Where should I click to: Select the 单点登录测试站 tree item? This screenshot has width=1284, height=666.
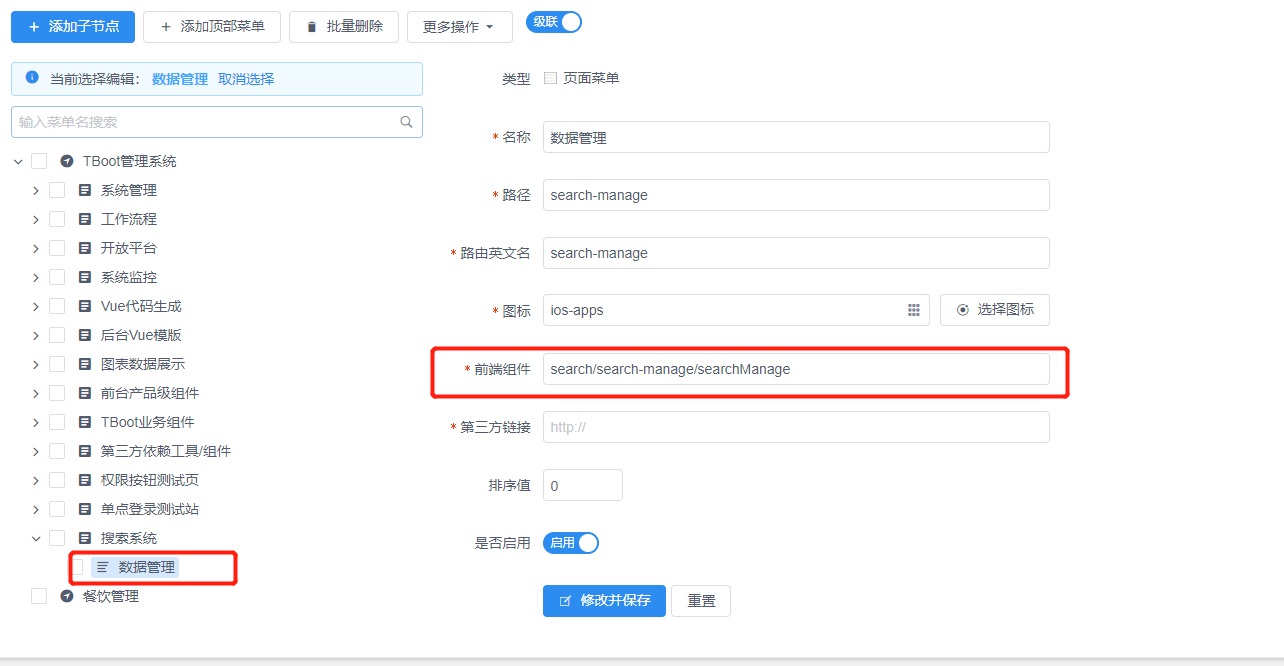click(150, 509)
